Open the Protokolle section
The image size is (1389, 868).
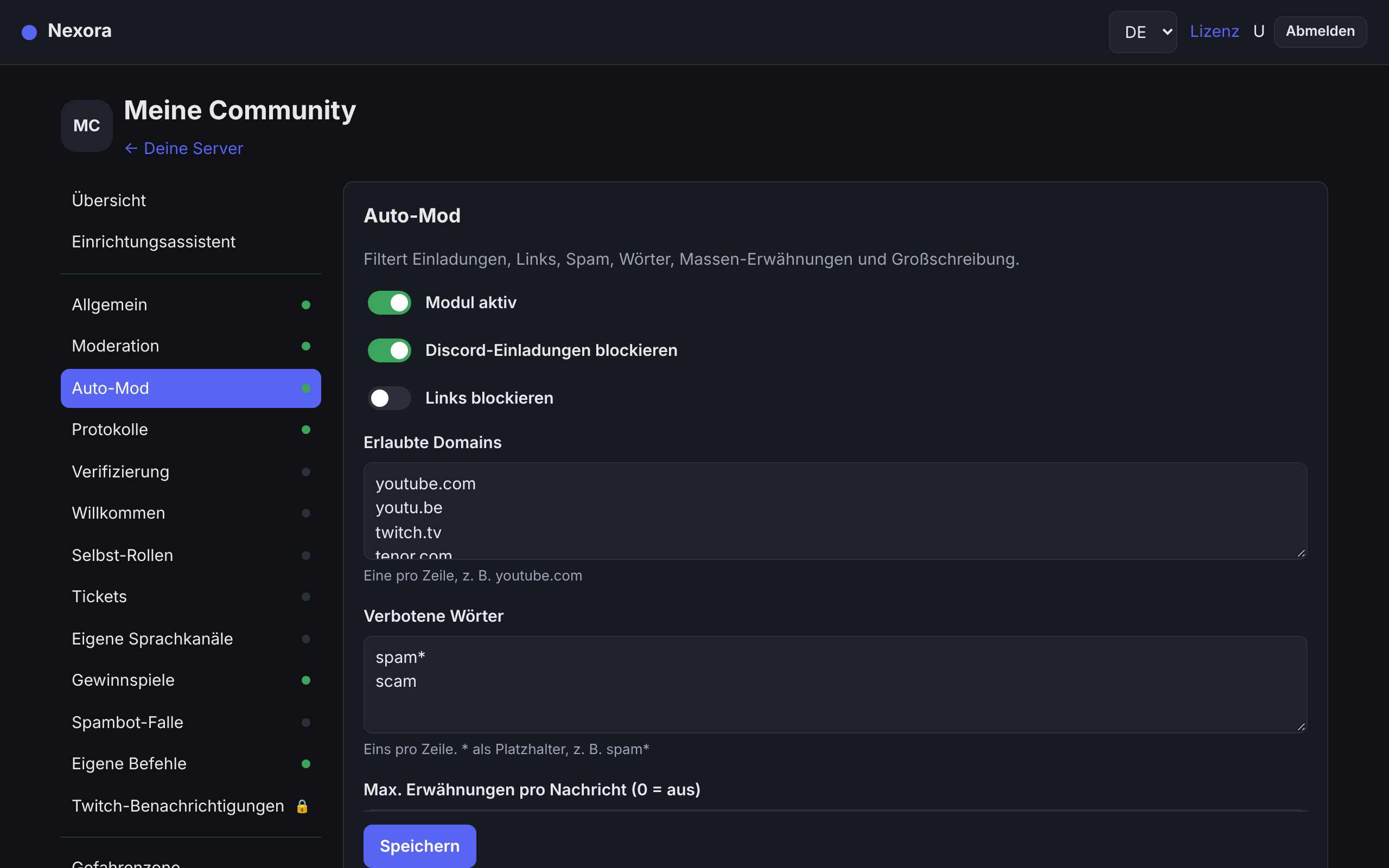tap(190, 430)
